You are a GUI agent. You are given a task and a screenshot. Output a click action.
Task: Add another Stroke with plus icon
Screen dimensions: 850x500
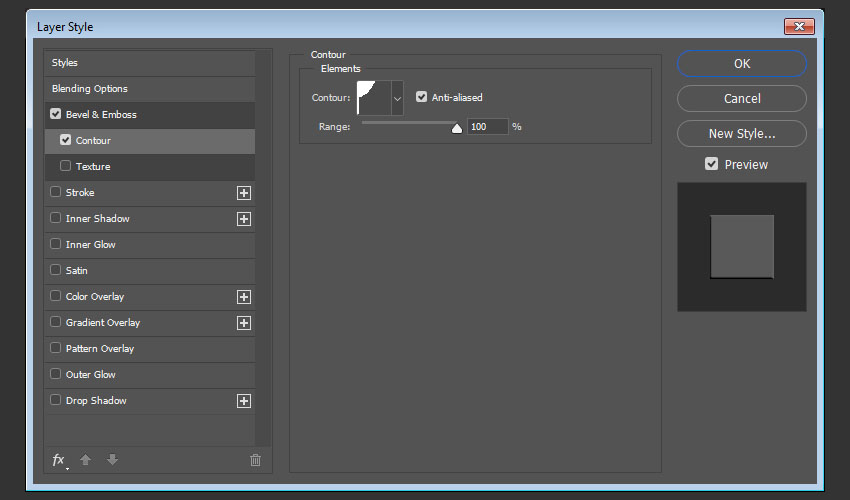tap(243, 193)
